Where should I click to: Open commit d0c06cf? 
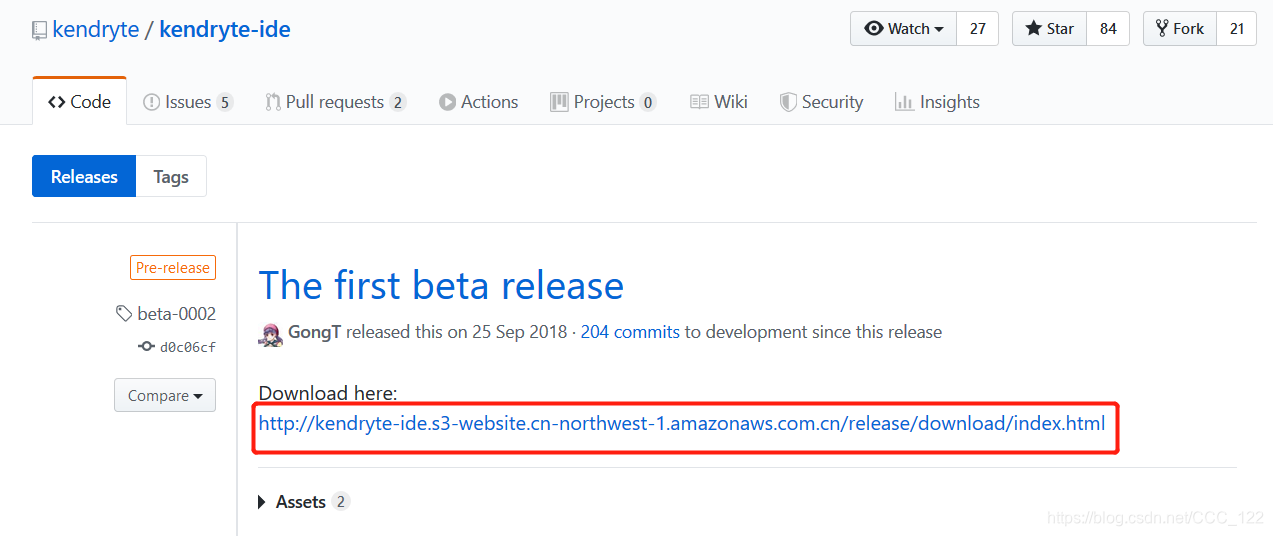click(x=187, y=347)
